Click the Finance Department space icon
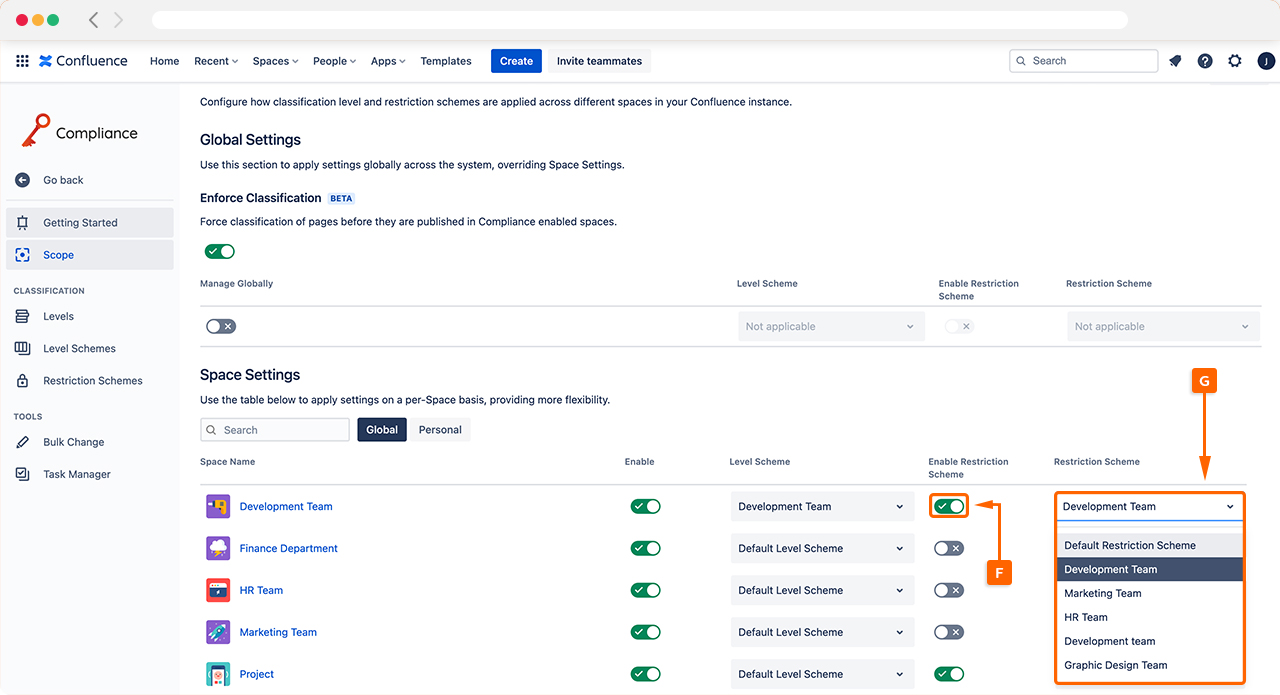Screen dimensions: 1280x695 tap(218, 548)
